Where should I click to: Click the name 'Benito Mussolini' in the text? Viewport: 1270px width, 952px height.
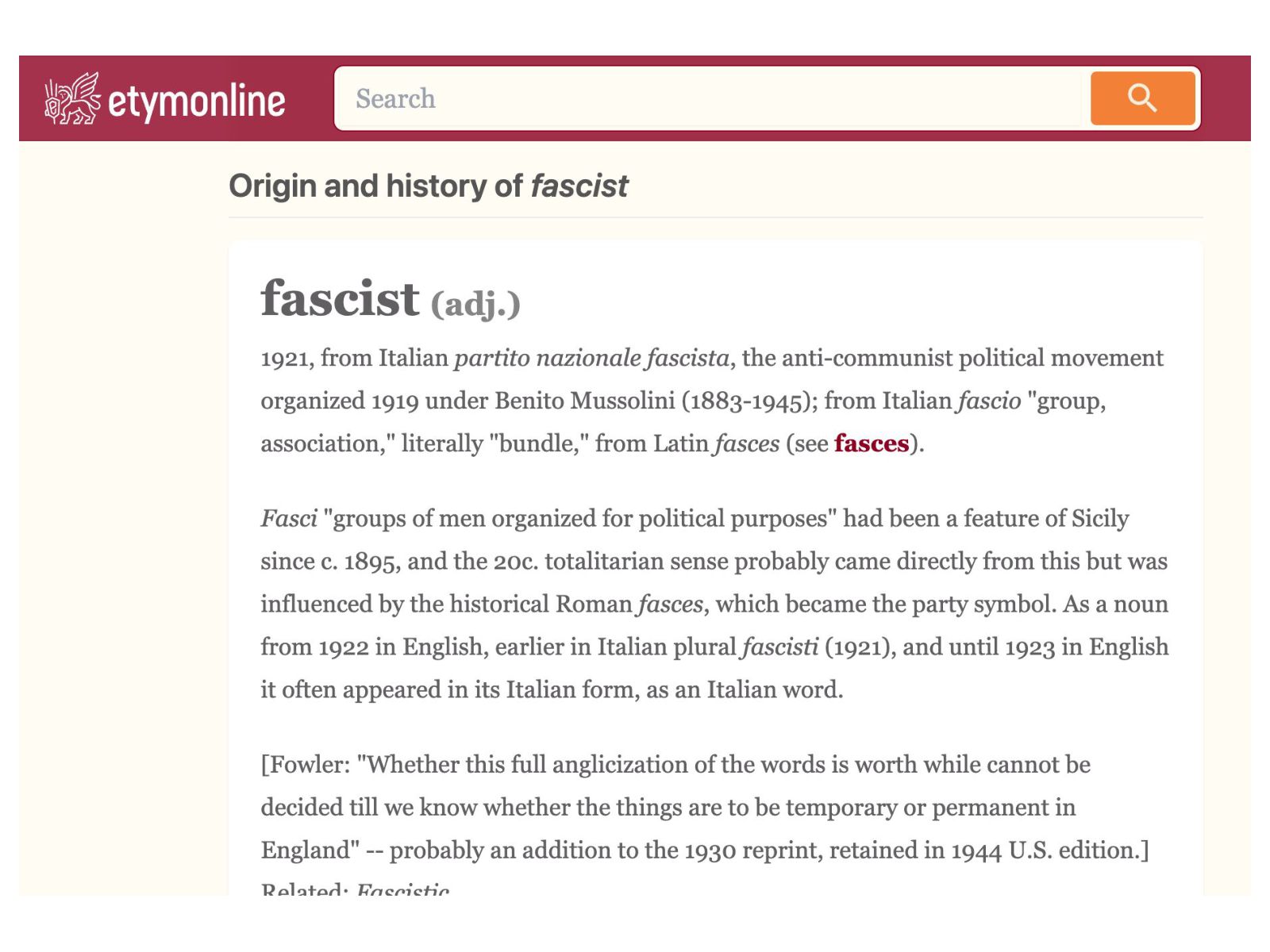click(584, 401)
